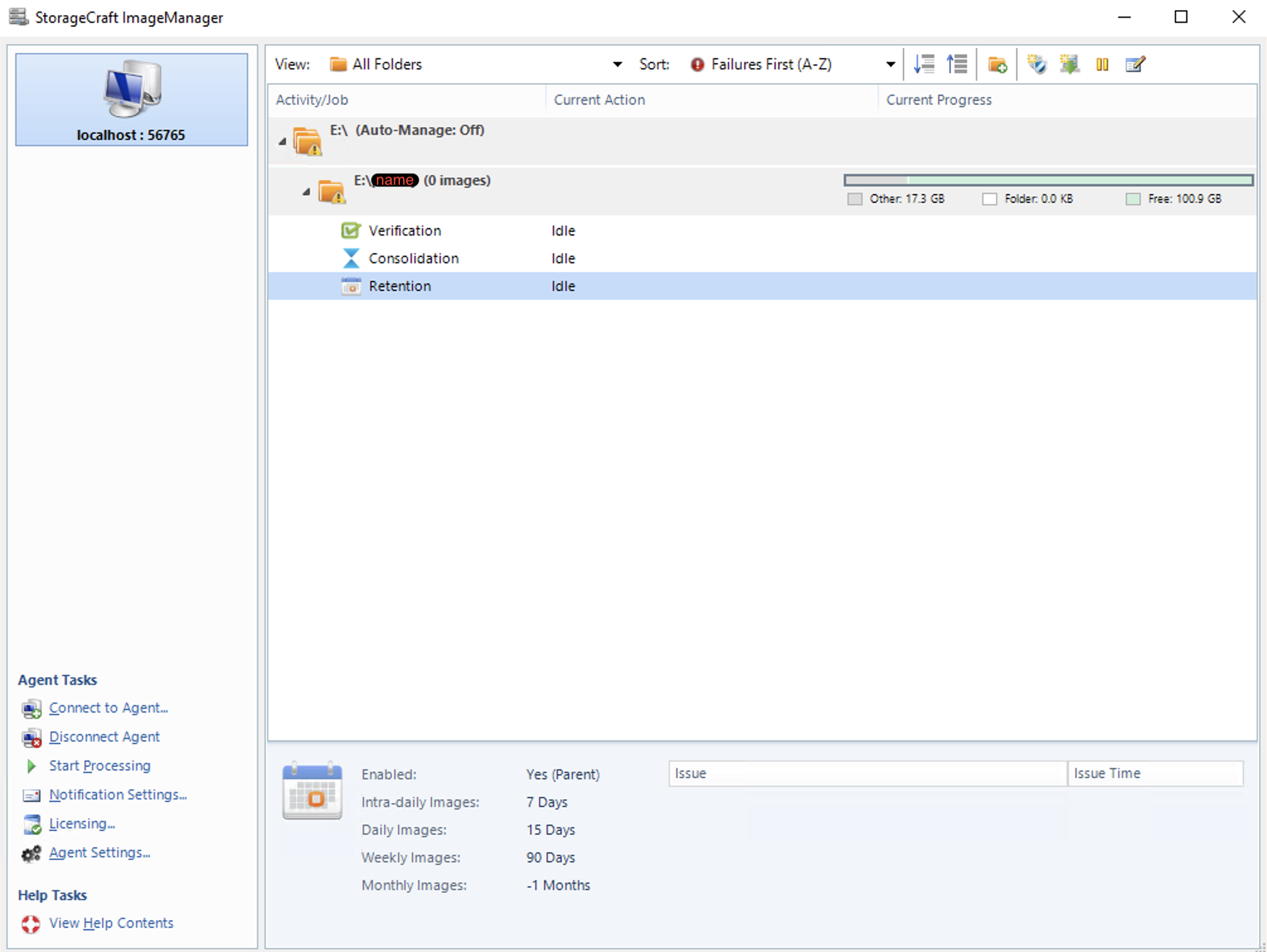Click the green-arrow download job toolbar icon
Viewport: 1267px width, 952px height.
(x=1069, y=64)
